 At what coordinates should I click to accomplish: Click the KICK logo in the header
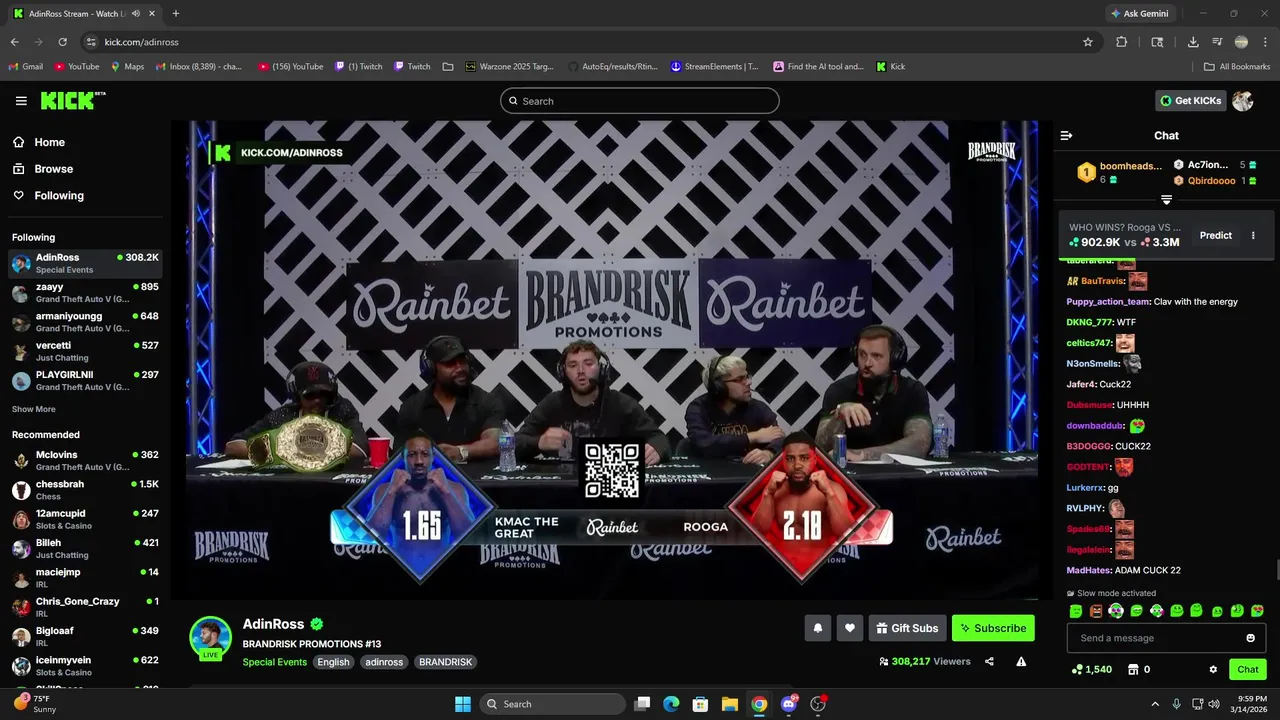(x=73, y=100)
